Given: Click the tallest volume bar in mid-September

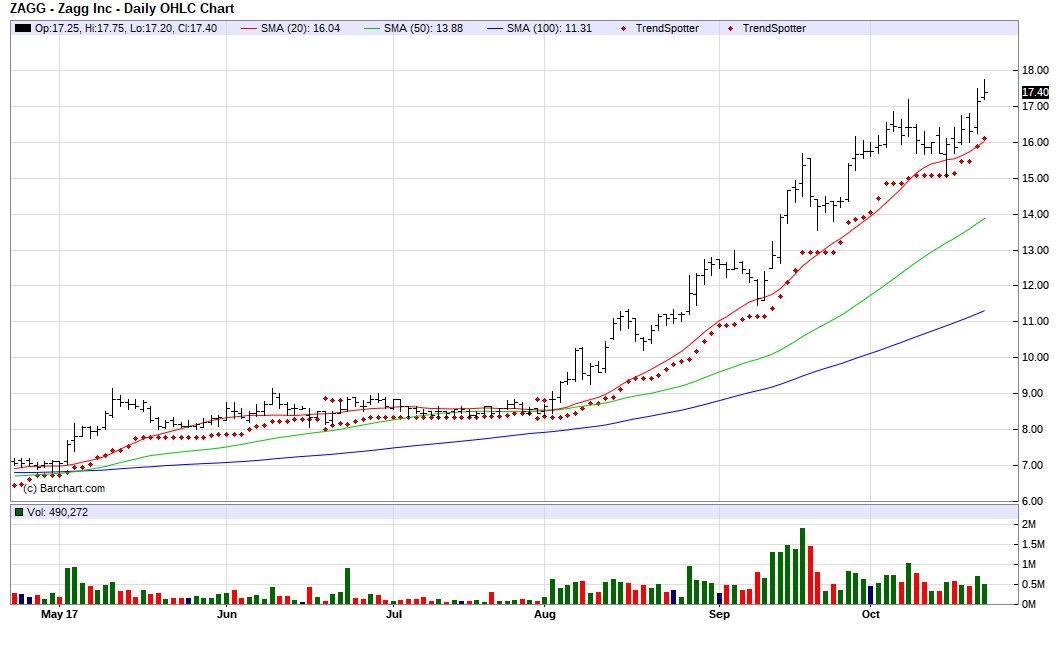Looking at the screenshot, I should pos(802,566).
